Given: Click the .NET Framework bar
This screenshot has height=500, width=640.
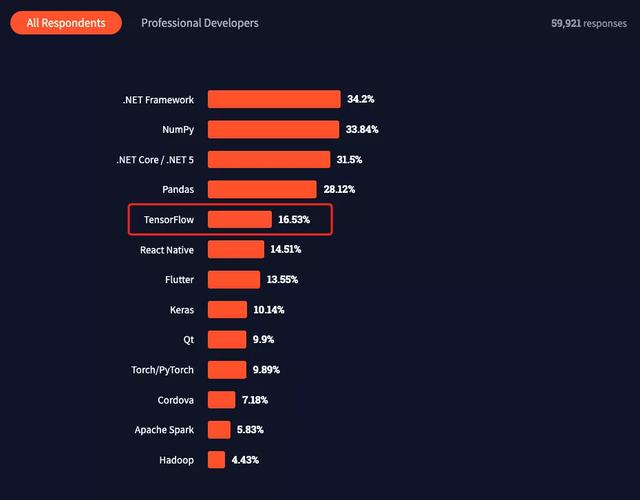Looking at the screenshot, I should pos(274,99).
